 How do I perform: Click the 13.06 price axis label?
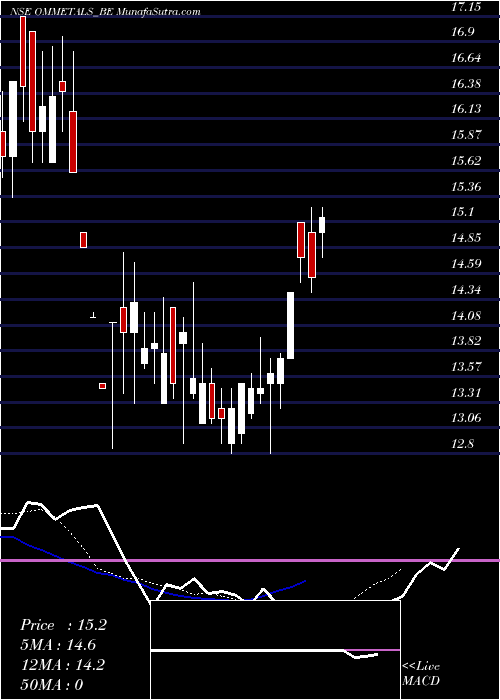coord(466,418)
